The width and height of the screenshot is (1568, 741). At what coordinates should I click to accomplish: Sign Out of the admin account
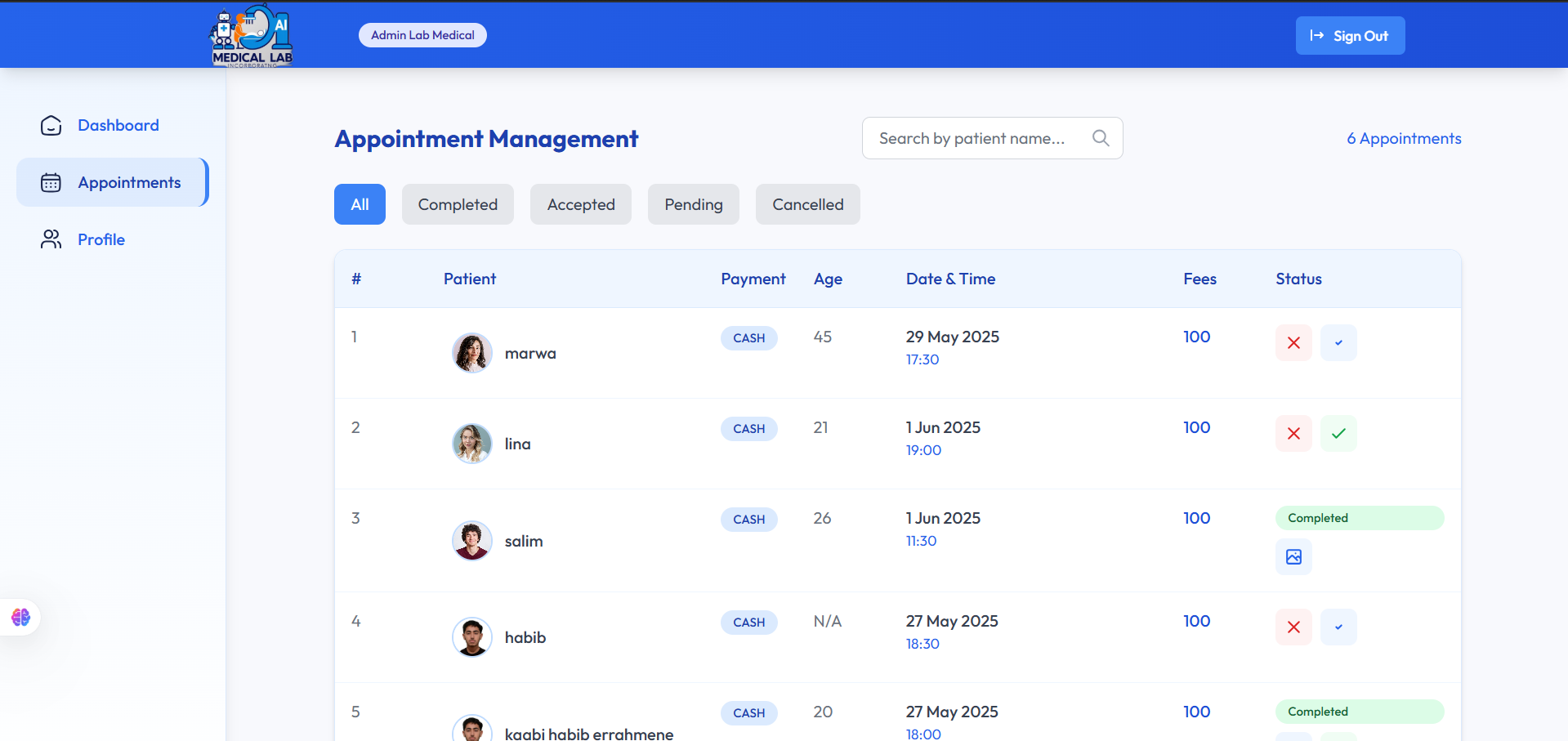coord(1350,36)
